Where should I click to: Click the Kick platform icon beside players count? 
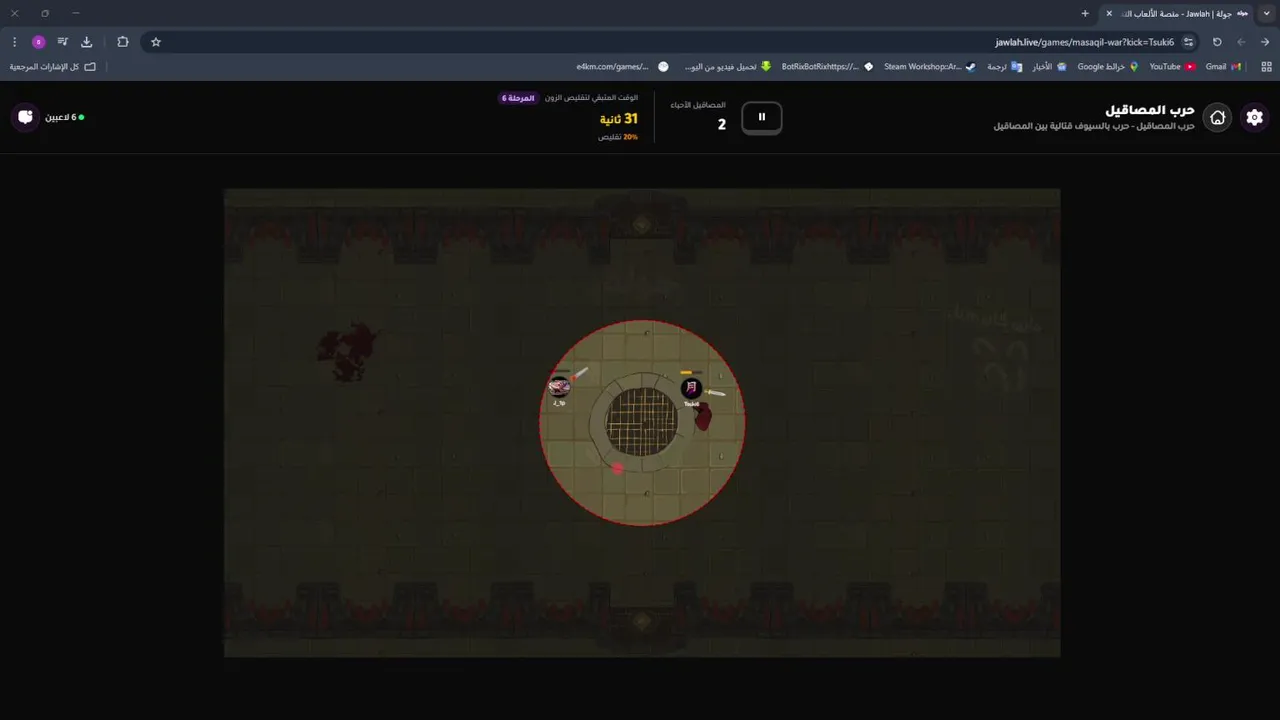[x=26, y=117]
